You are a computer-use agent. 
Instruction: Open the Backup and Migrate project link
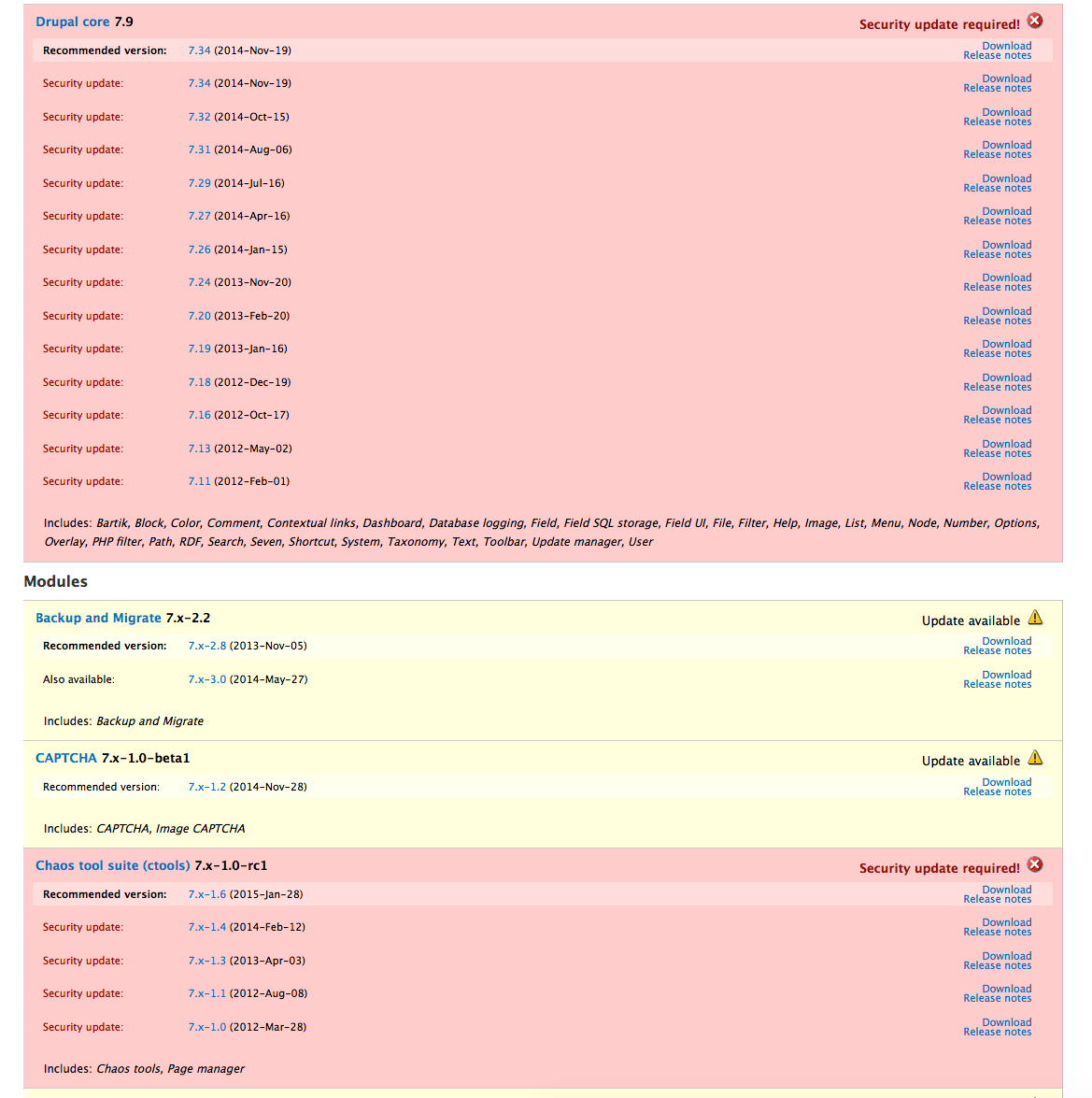[x=99, y=618]
